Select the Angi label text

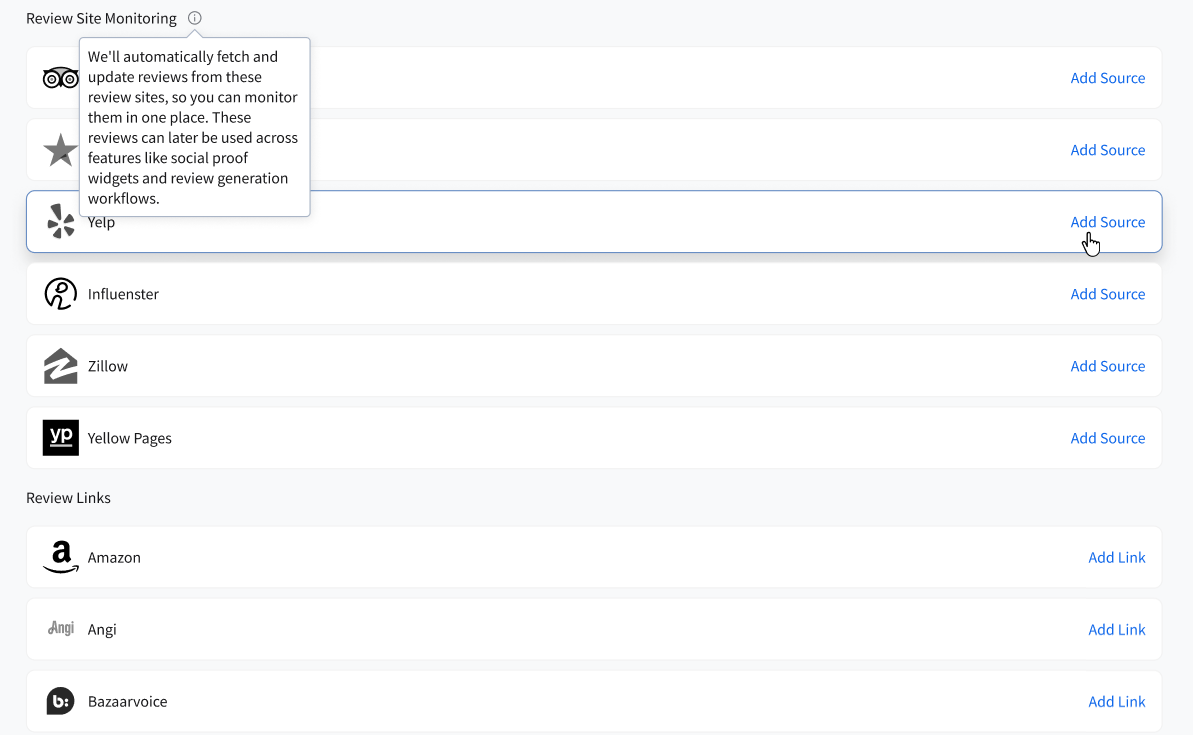[x=102, y=629]
